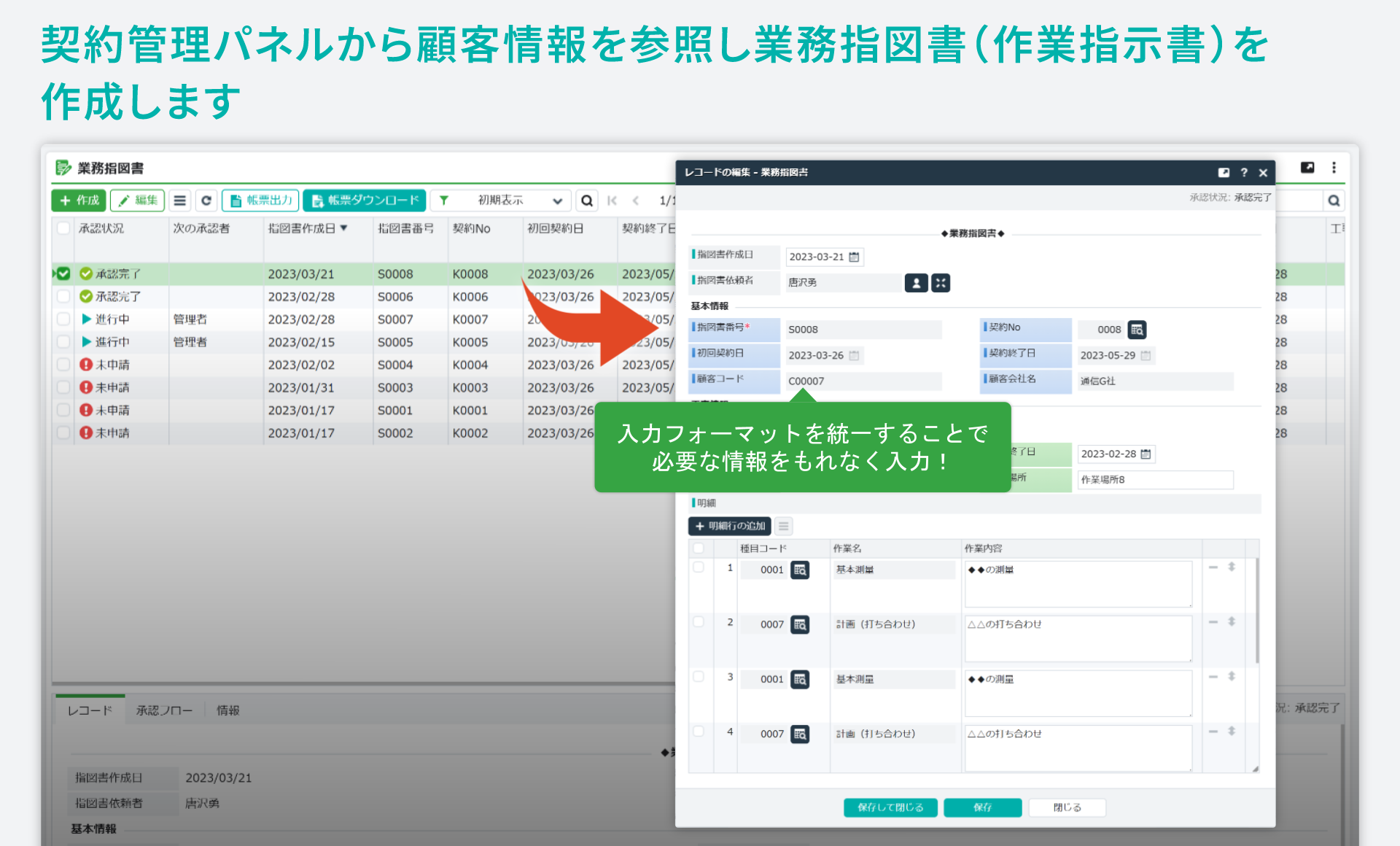Screen dimensions: 1400x846
Task: Open the calendar picker for 指図書作成日
Action: point(853,257)
